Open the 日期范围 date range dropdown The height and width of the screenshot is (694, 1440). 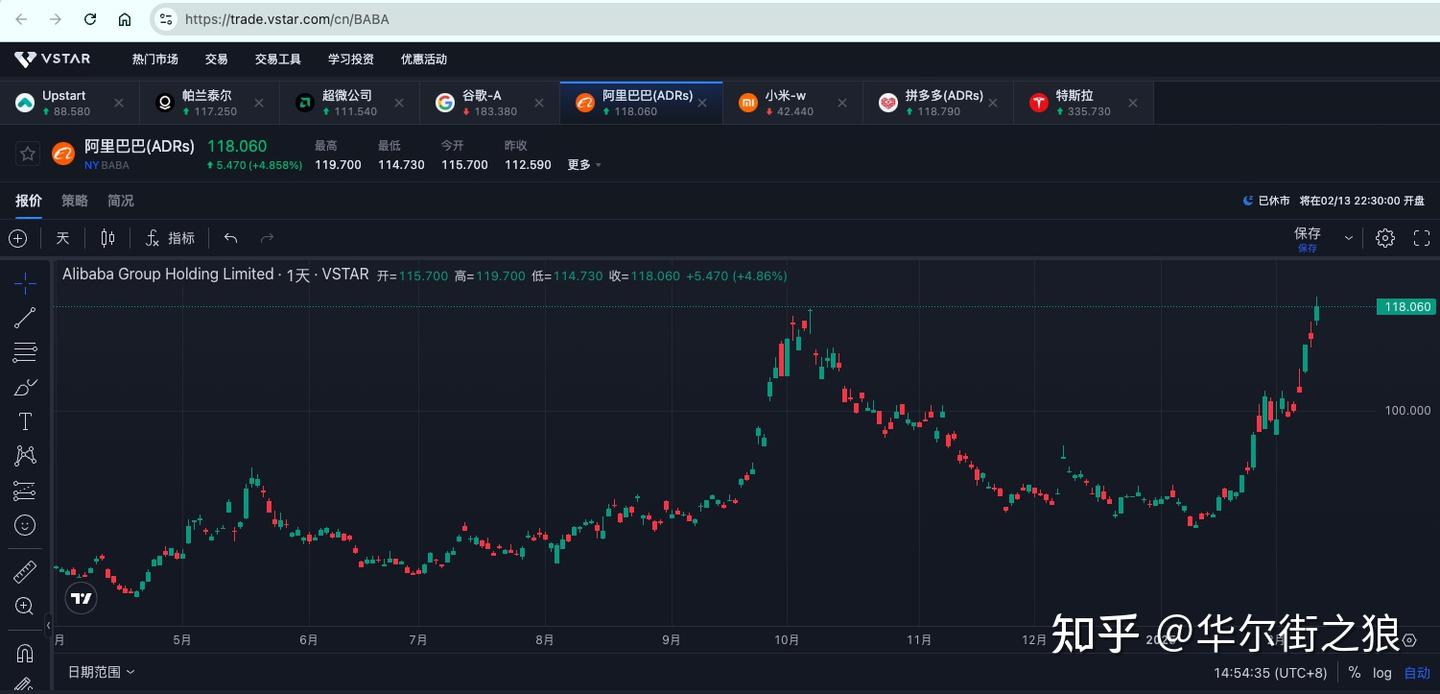101,672
